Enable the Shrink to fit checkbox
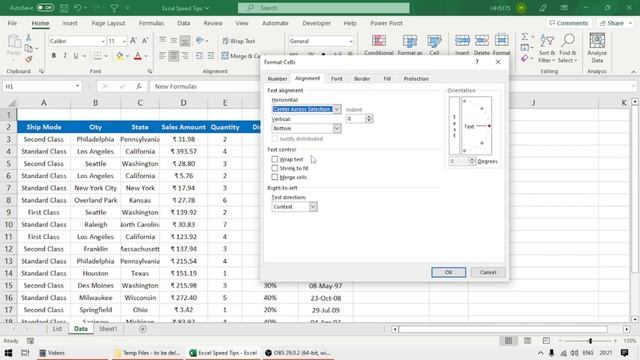The image size is (640, 360). 275,168
